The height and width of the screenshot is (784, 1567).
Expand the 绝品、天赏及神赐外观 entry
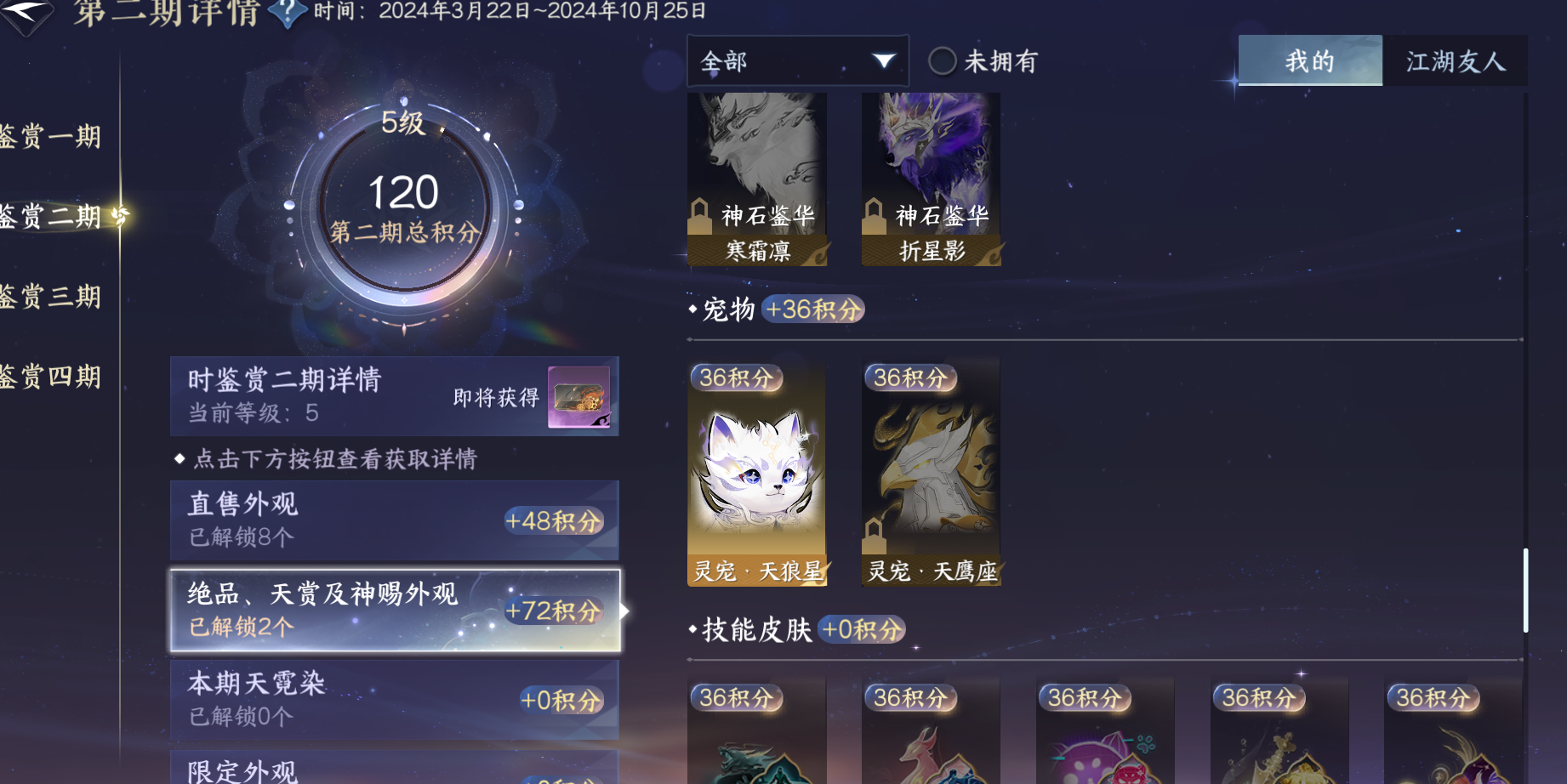[396, 611]
